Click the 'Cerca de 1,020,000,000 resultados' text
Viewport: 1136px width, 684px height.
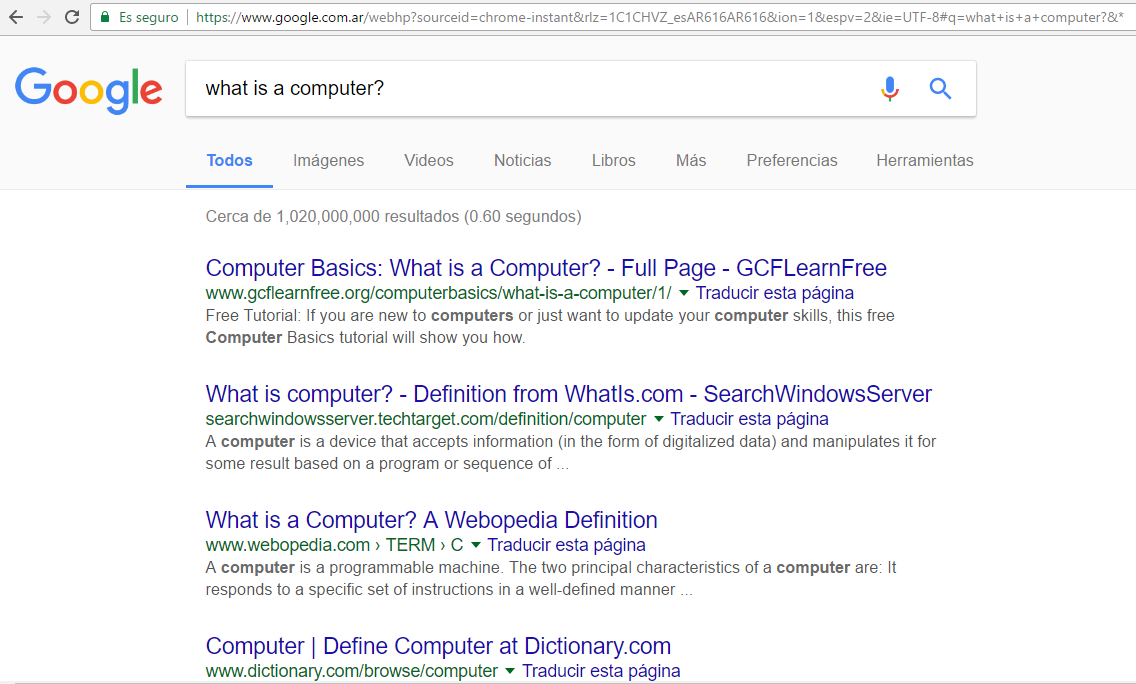tap(393, 217)
